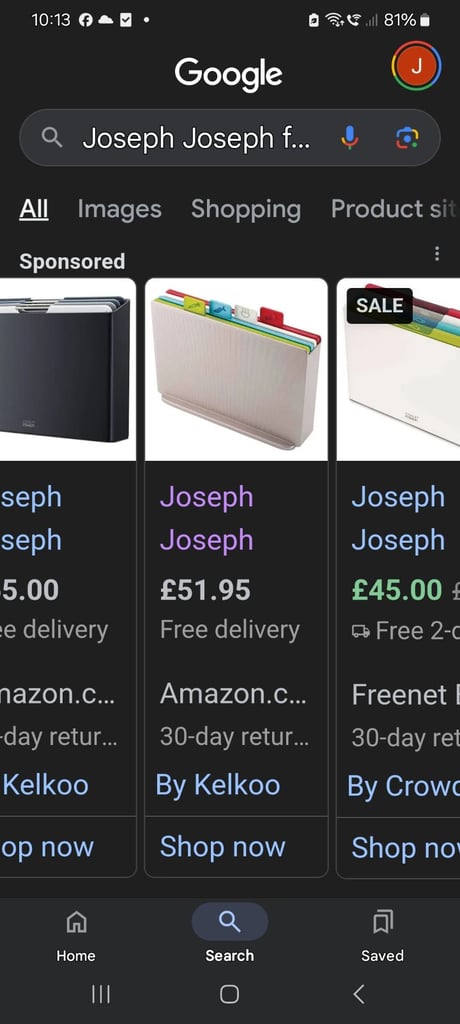Open the Saved bookmarks section
This screenshot has width=460, height=1024.
(382, 936)
